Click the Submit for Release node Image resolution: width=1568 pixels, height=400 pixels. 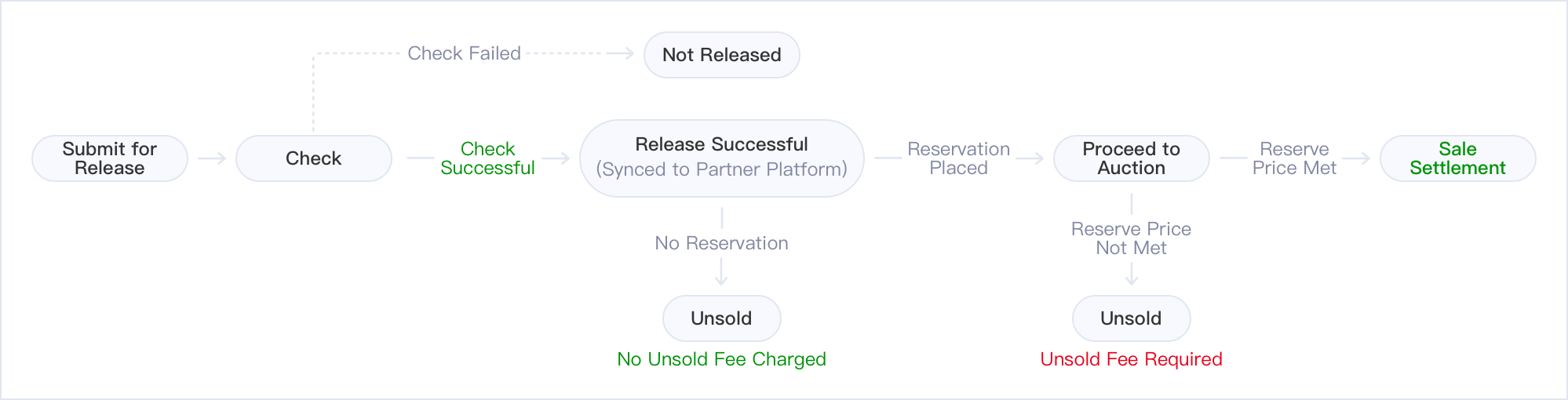pyautogui.click(x=110, y=158)
